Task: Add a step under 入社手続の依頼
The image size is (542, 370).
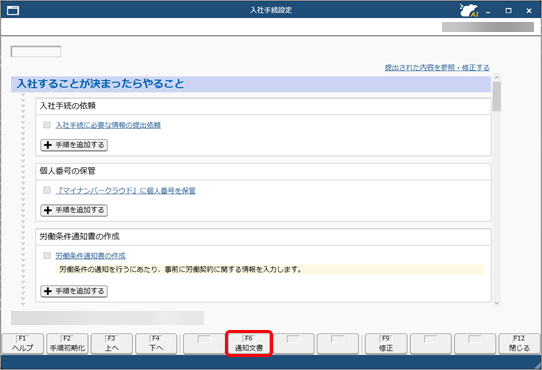Action: pyautogui.click(x=74, y=145)
